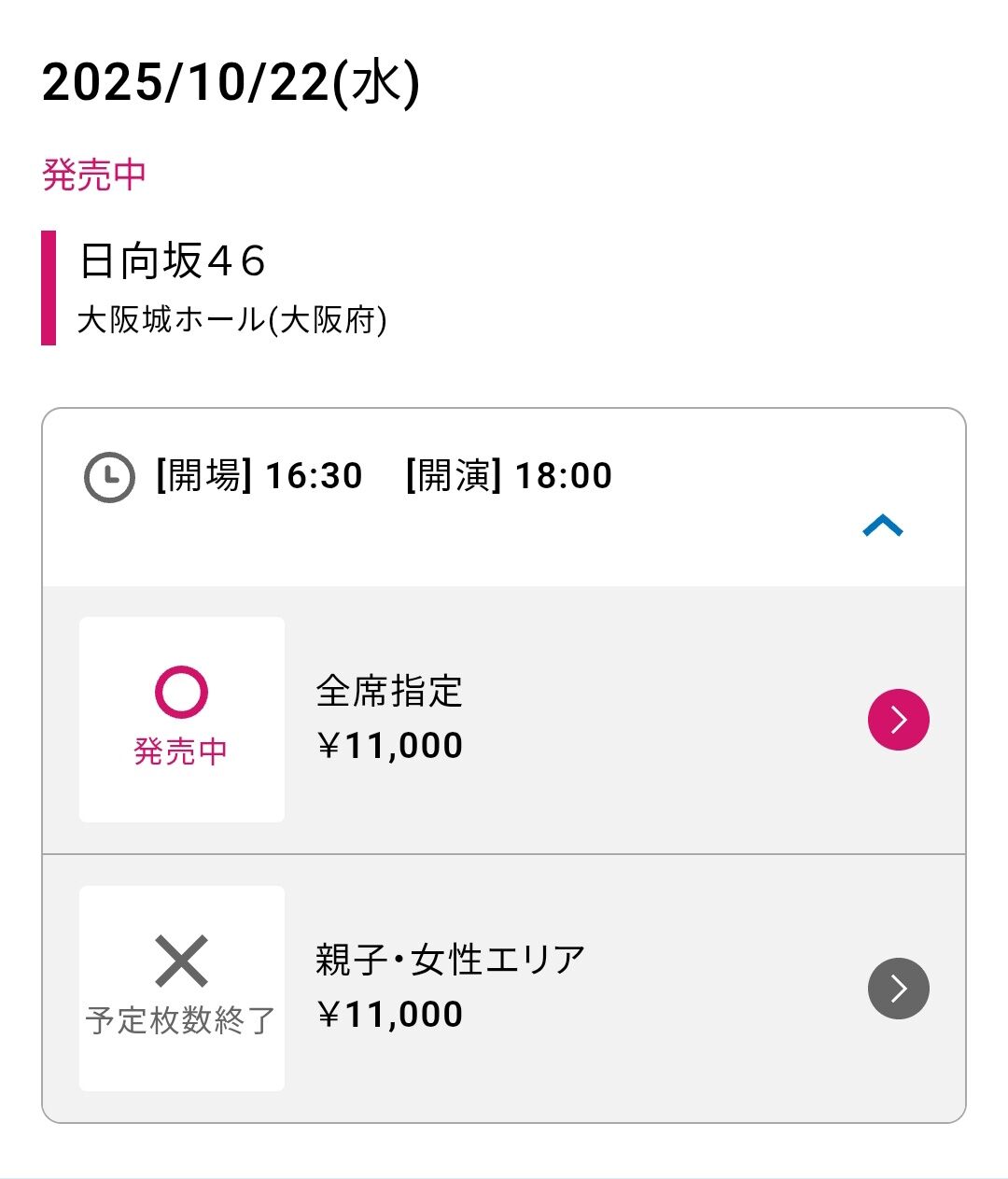
Task: Select the 2025/10/22(水) date heading
Action: 231,83
